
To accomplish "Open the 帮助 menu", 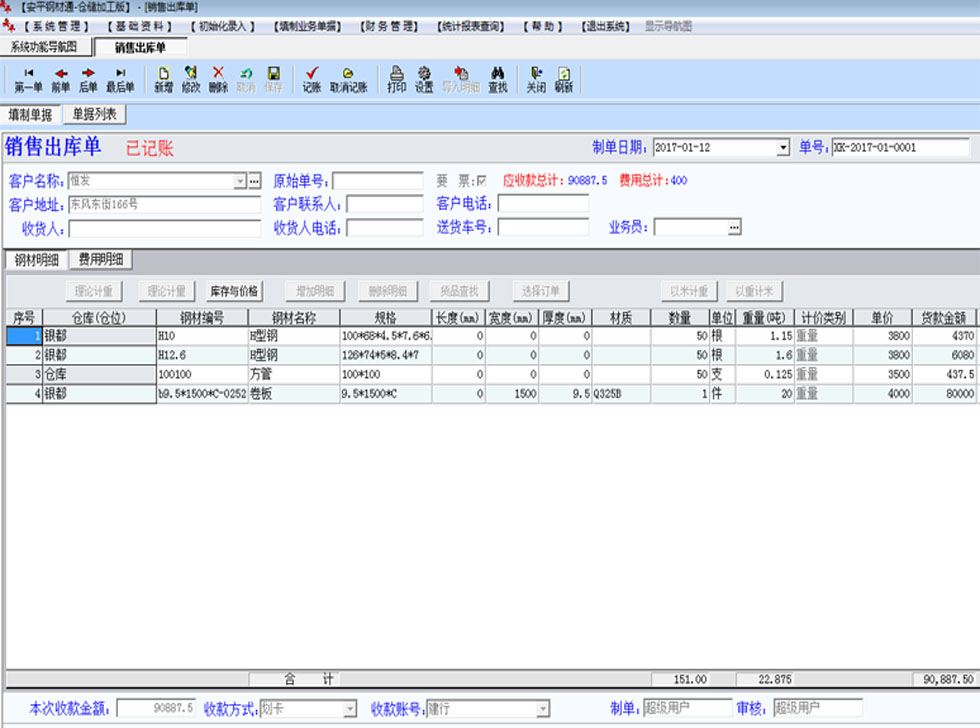I will (542, 26).
